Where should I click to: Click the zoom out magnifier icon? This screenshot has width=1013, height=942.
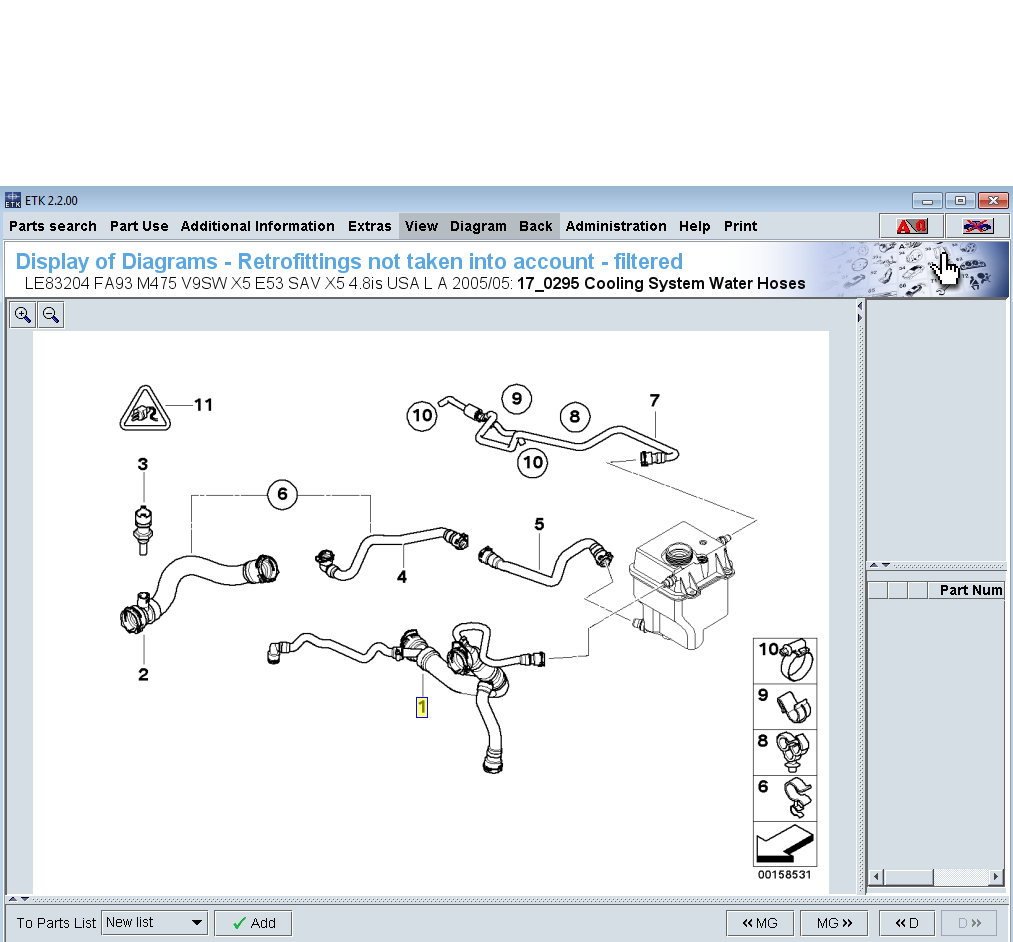[x=50, y=315]
